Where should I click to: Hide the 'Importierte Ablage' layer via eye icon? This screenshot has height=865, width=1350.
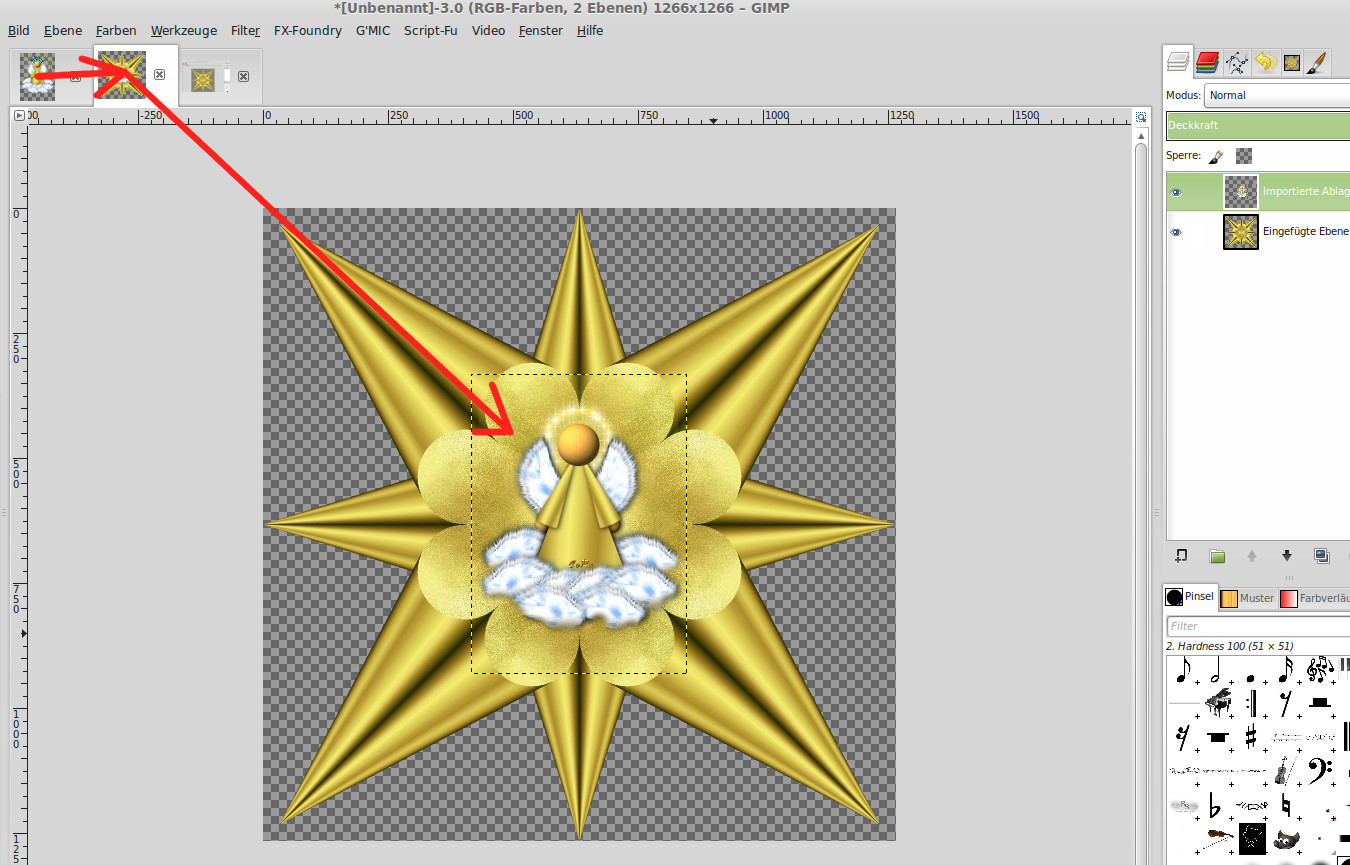(x=1176, y=192)
